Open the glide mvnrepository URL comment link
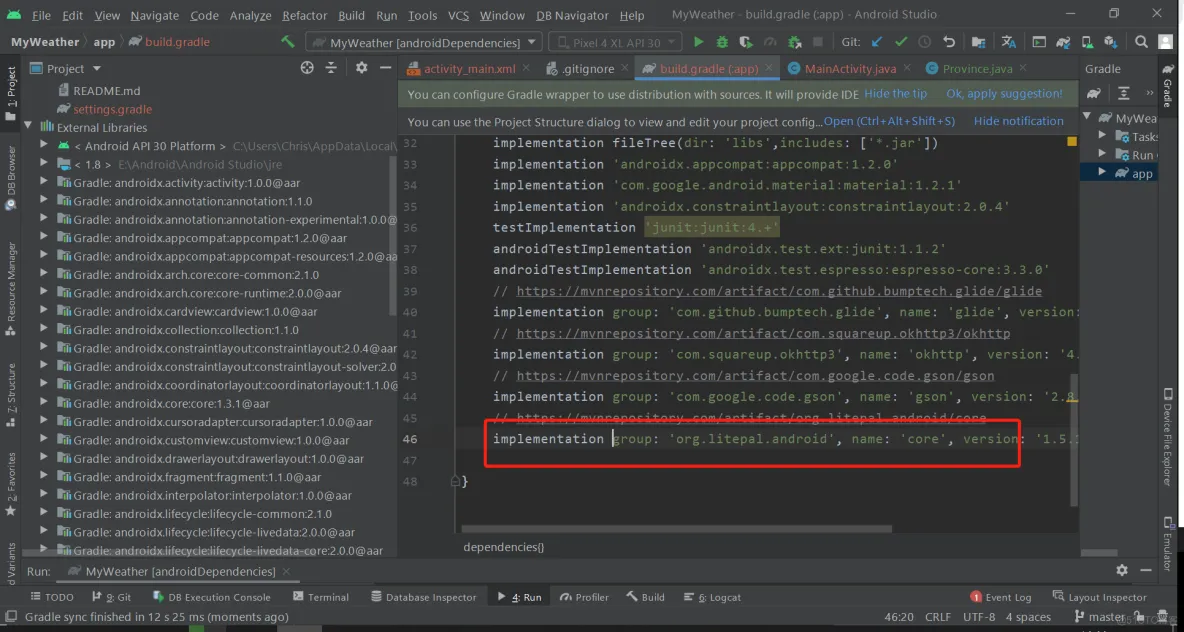1184x632 pixels. 779,291
